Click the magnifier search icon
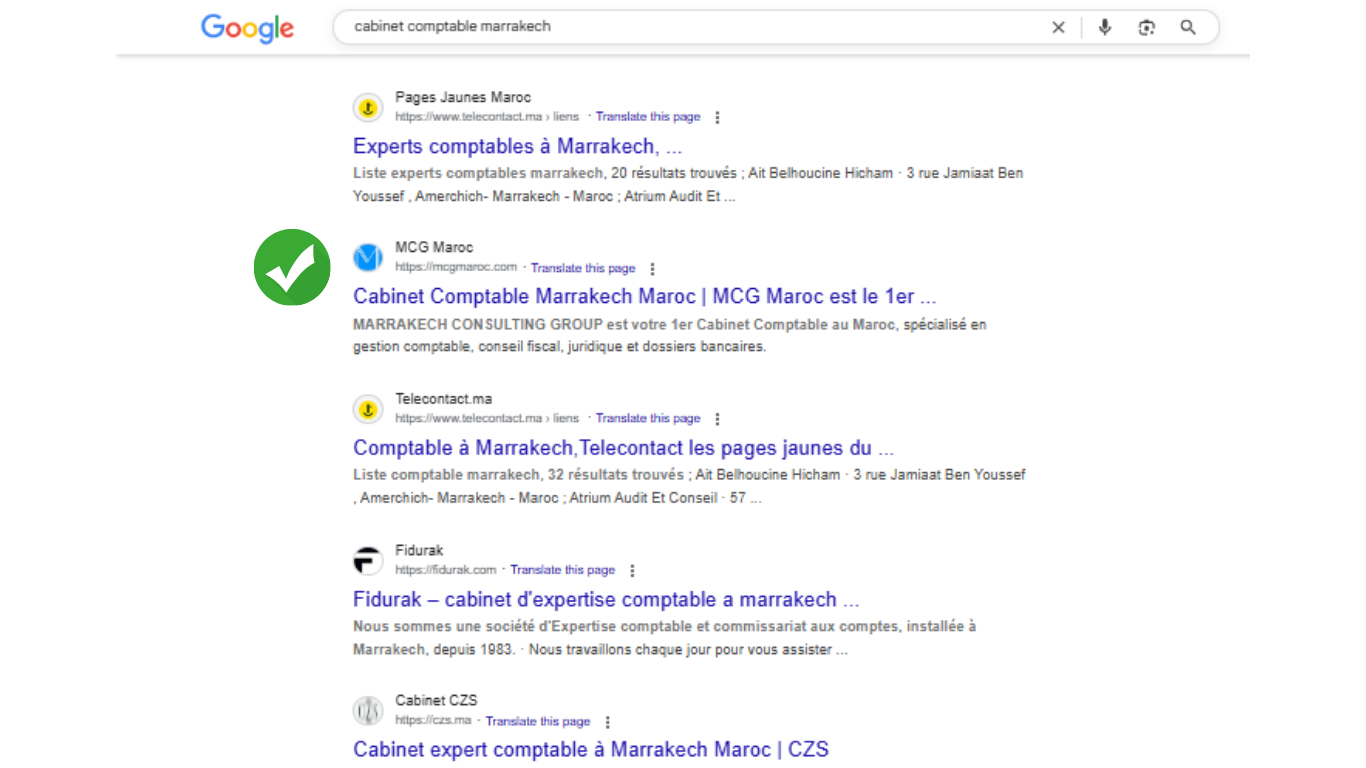The height and width of the screenshot is (768, 1366). pos(1188,27)
